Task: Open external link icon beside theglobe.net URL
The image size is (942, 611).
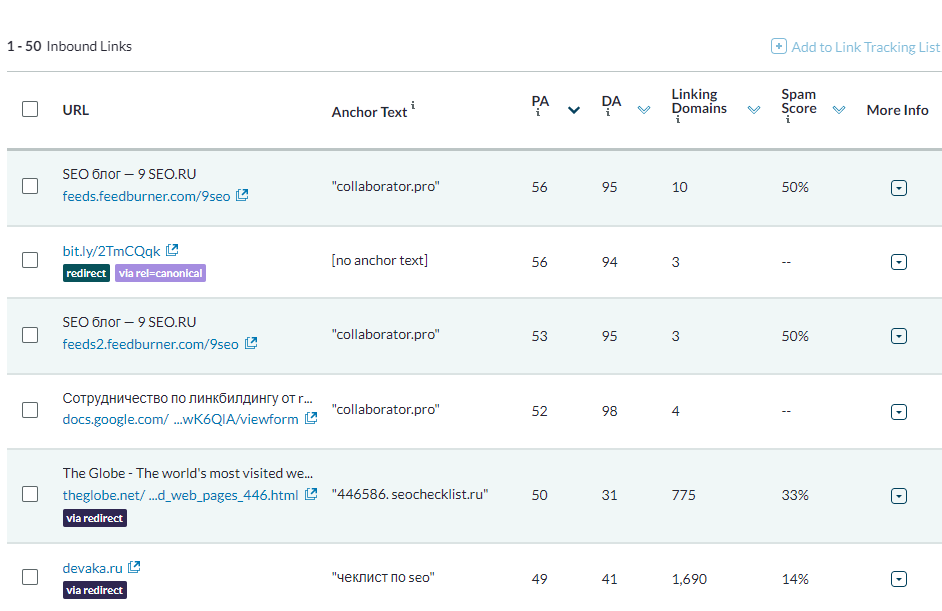Action: click(311, 494)
